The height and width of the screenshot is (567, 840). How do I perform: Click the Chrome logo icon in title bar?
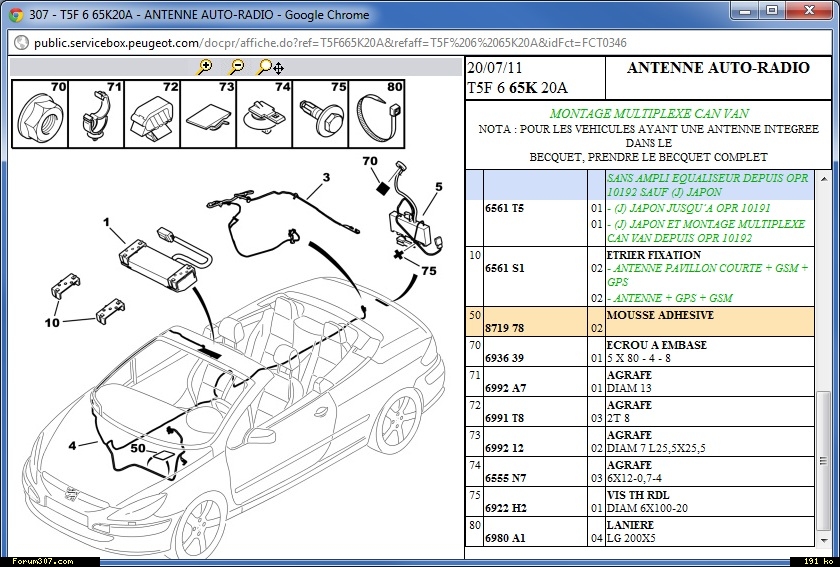16,14
